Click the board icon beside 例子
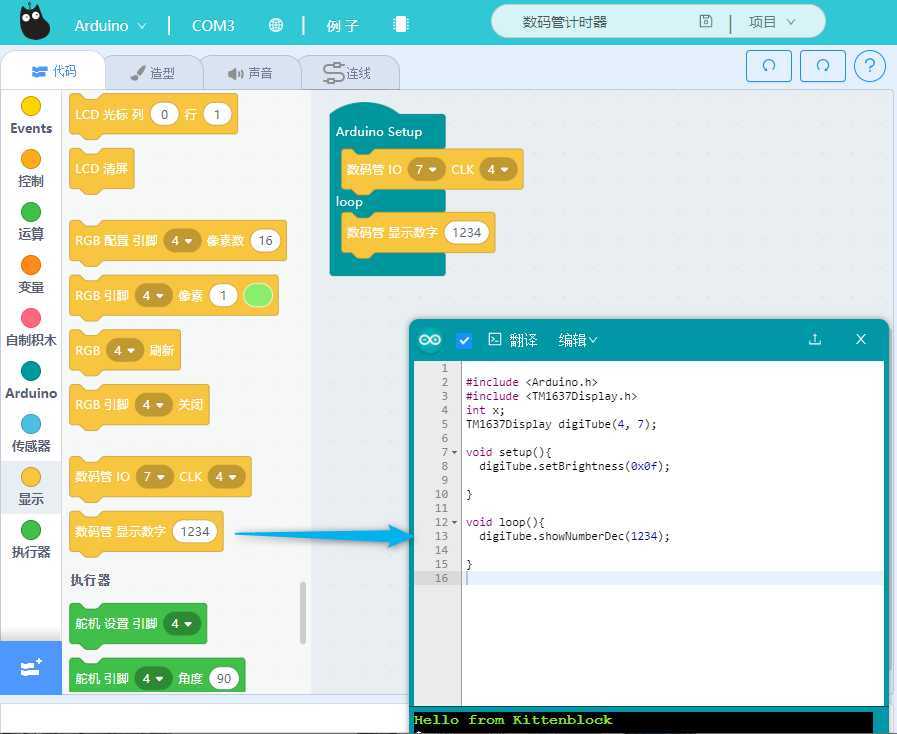This screenshot has height=734, width=897. (401, 24)
